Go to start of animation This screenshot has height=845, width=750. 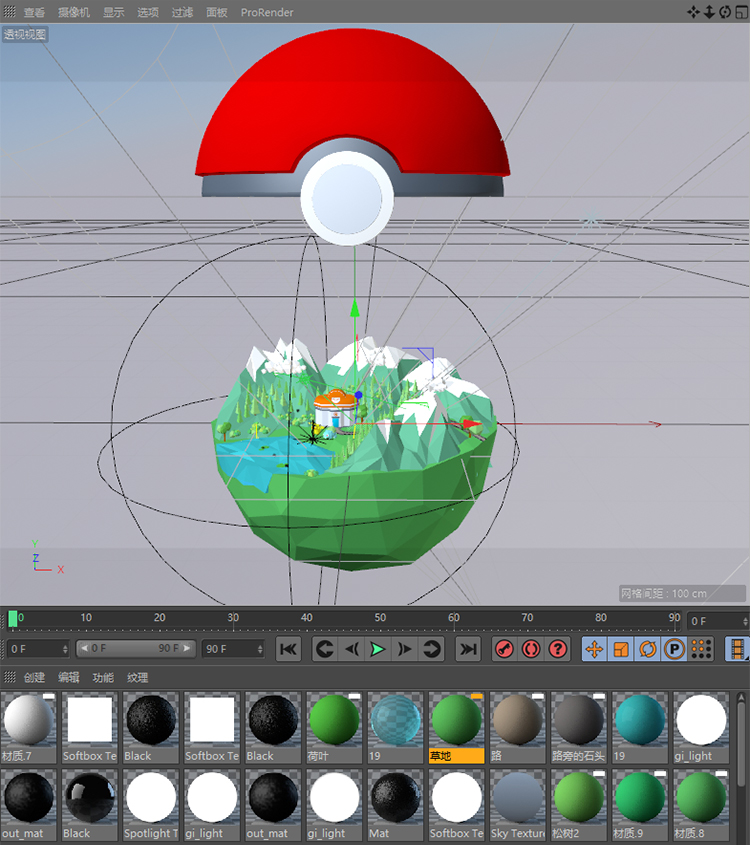[x=289, y=649]
